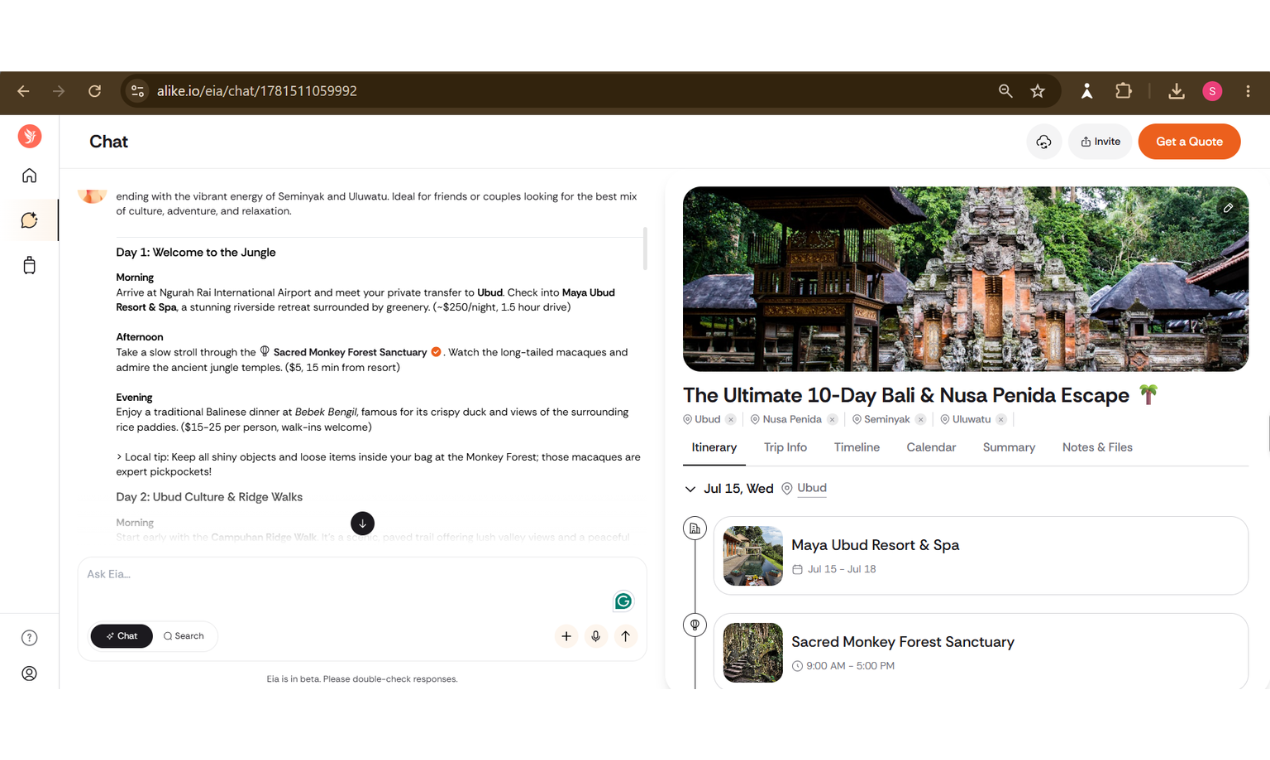Switch to Search mode
The image size is (1270, 760).
[184, 636]
